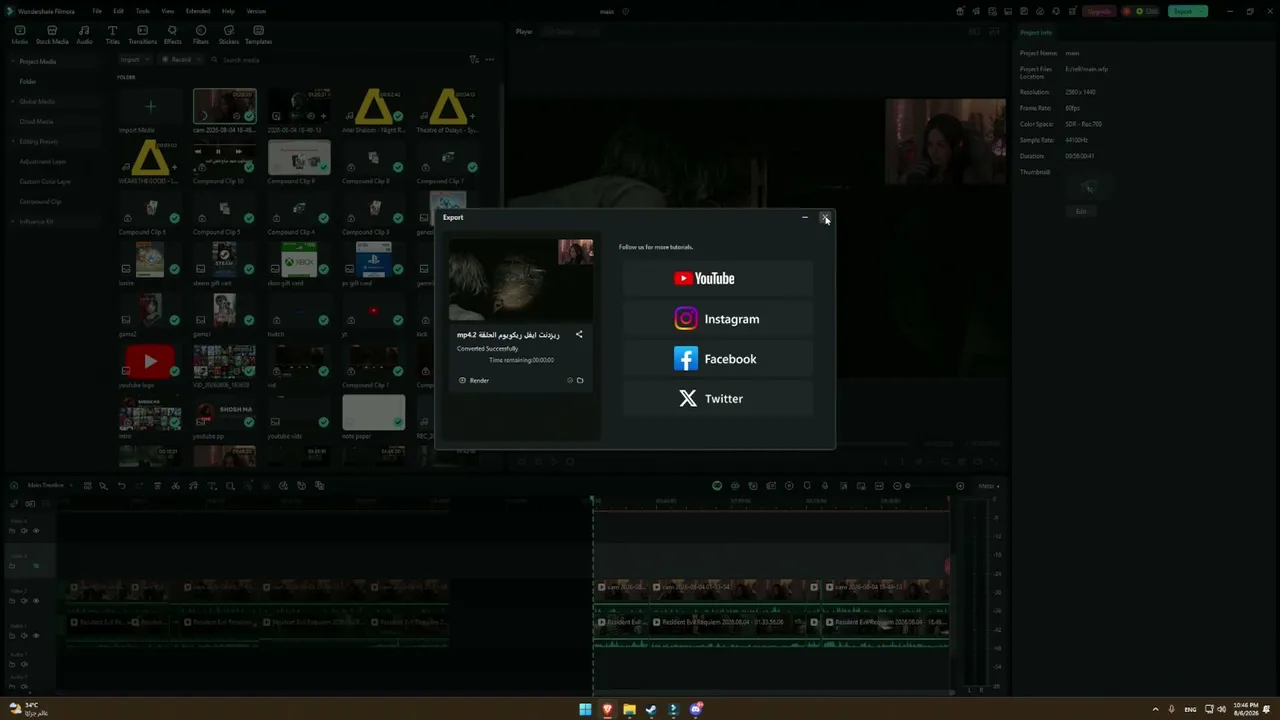Open the Windows Start menu
The height and width of the screenshot is (720, 1280).
pos(585,710)
